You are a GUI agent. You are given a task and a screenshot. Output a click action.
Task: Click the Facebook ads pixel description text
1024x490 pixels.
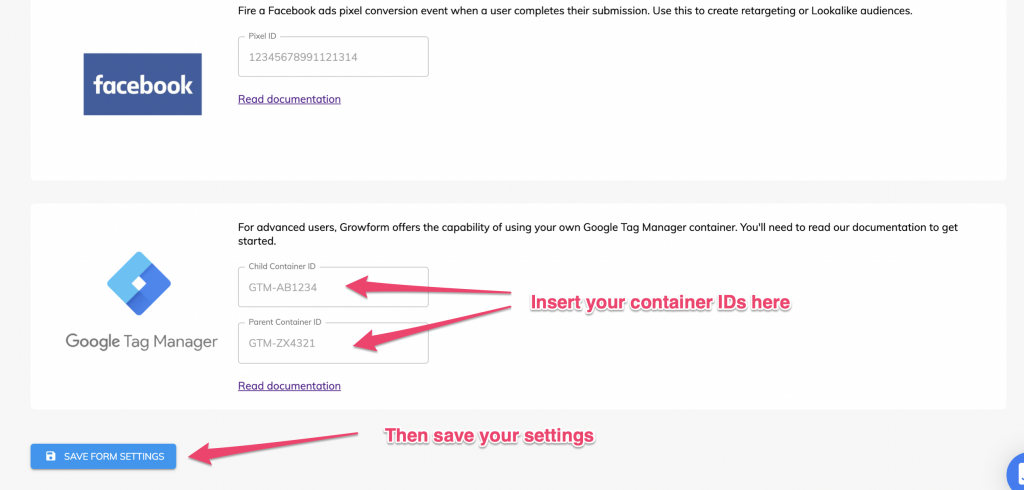click(x=575, y=11)
